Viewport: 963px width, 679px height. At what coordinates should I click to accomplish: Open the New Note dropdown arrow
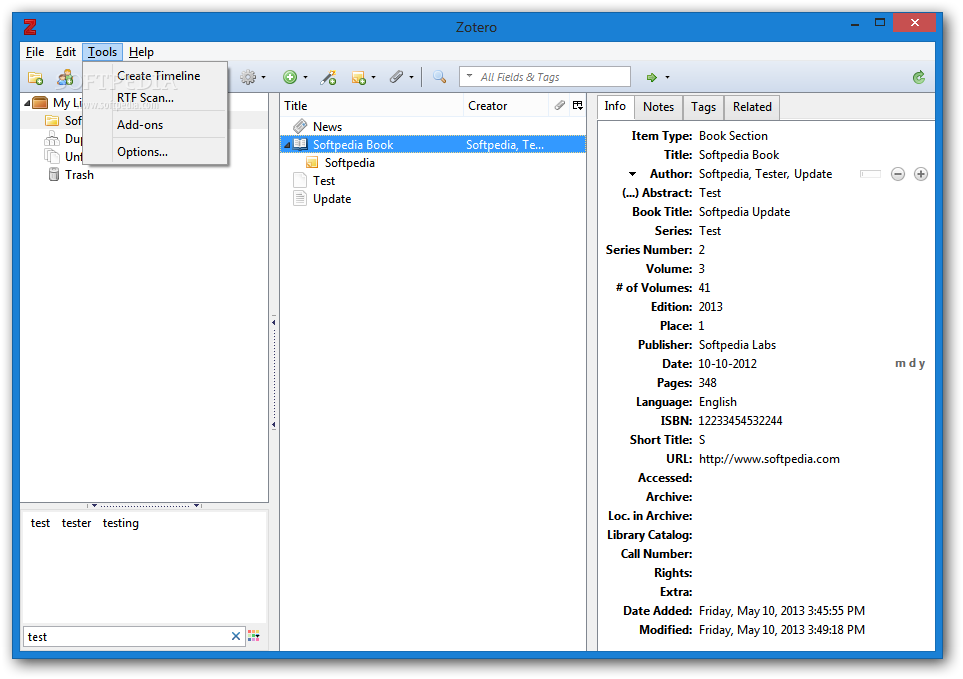[x=373, y=77]
